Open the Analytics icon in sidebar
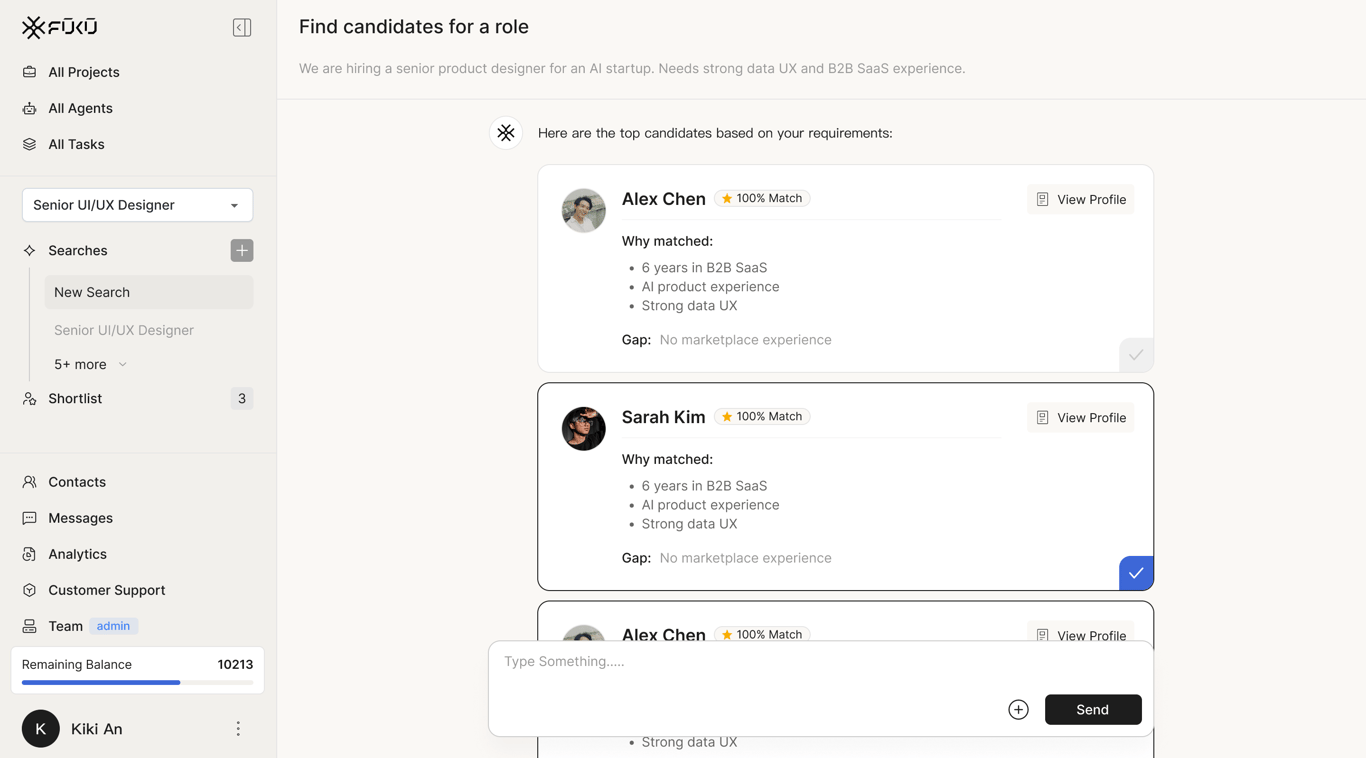1366x758 pixels. pyautogui.click(x=29, y=554)
